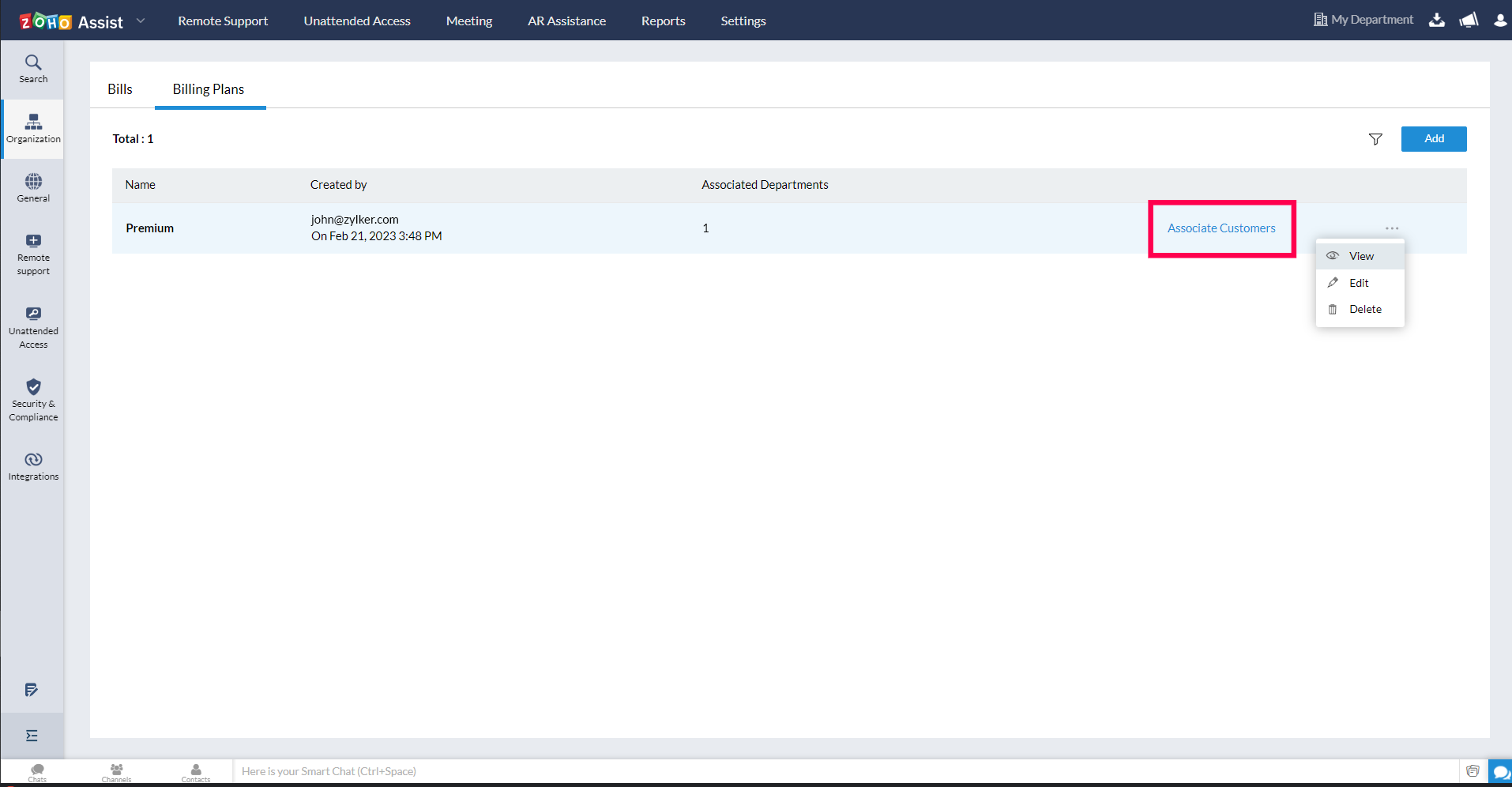Image resolution: width=1512 pixels, height=787 pixels.
Task: Switch to the Bills tab
Action: click(120, 89)
